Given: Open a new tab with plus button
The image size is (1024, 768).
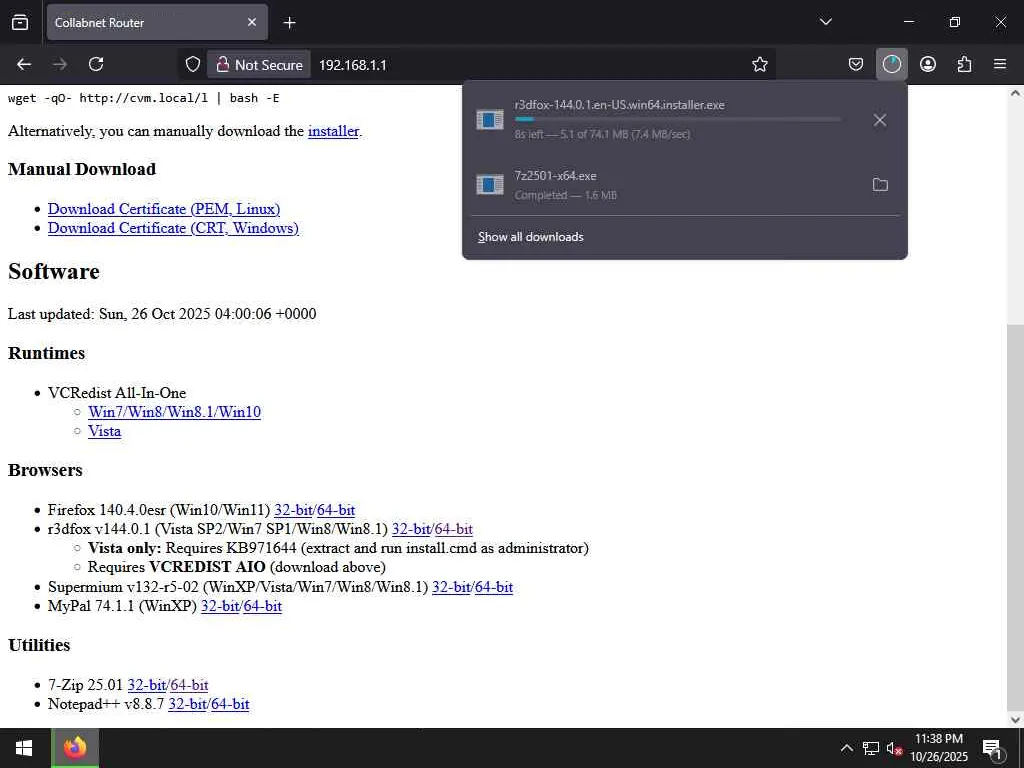Looking at the screenshot, I should click(x=289, y=23).
